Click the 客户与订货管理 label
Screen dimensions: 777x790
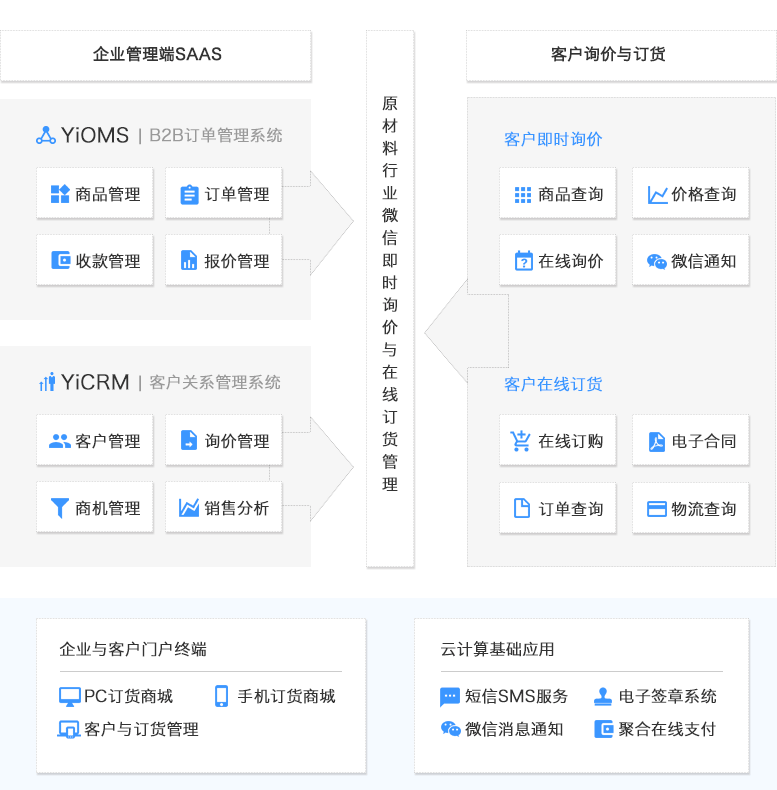[x=141, y=729]
